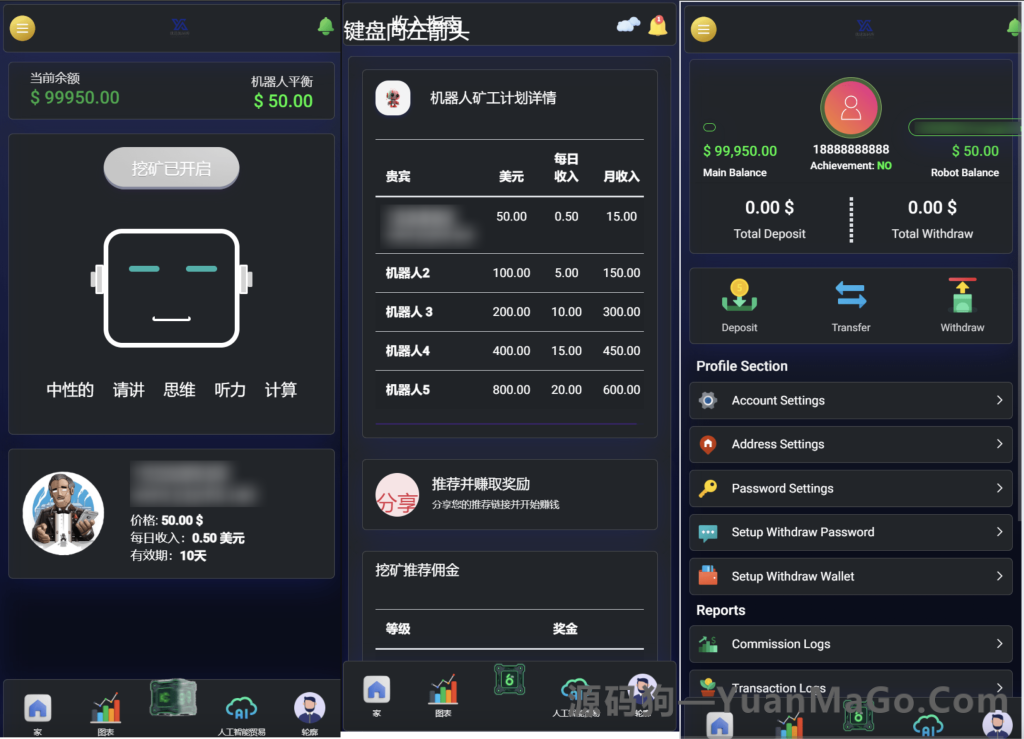Open the yellow hamburger menu
Image resolution: width=1024 pixels, height=739 pixels.
pyautogui.click(x=22, y=28)
